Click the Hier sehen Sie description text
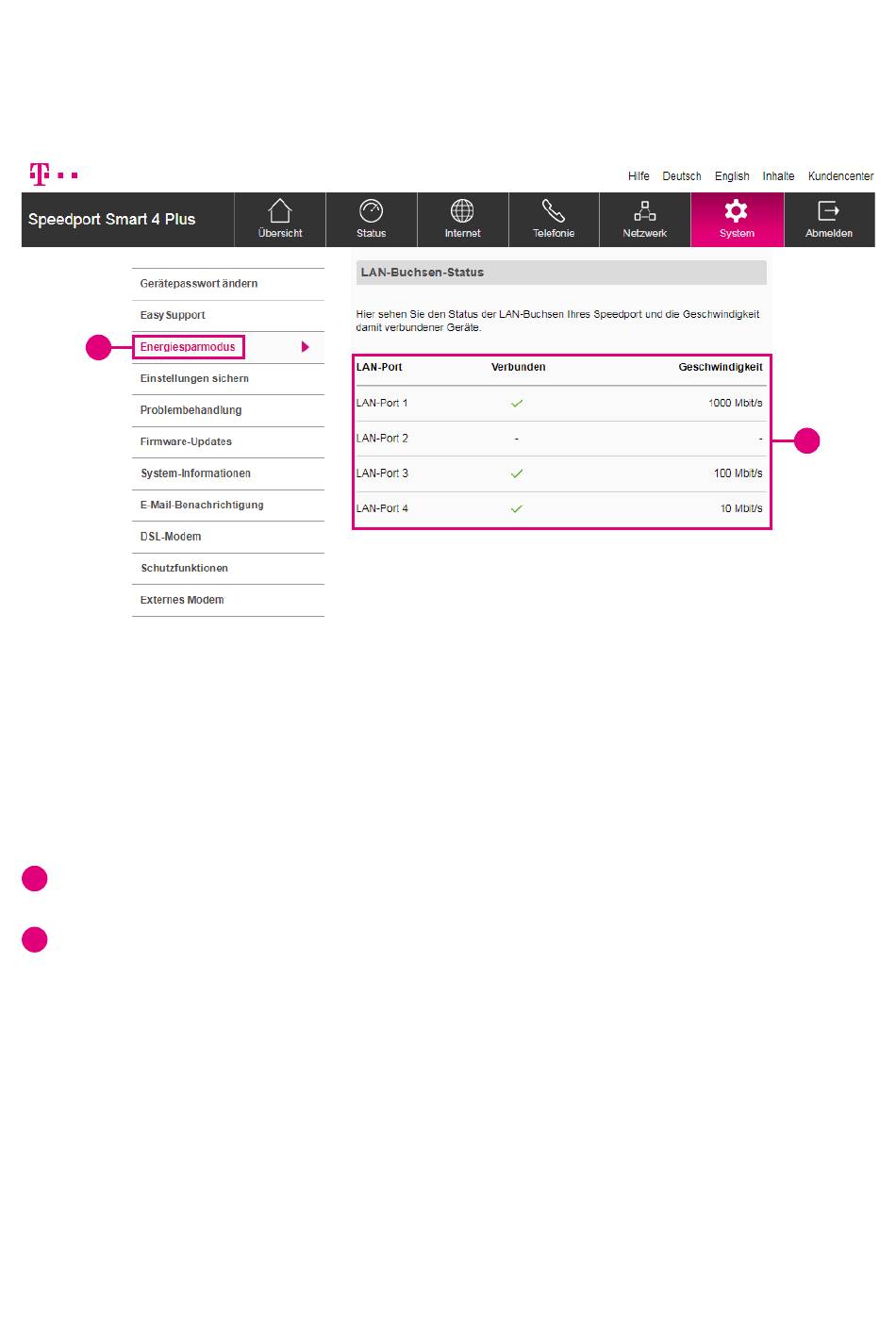The height and width of the screenshot is (1344, 896). 557,321
